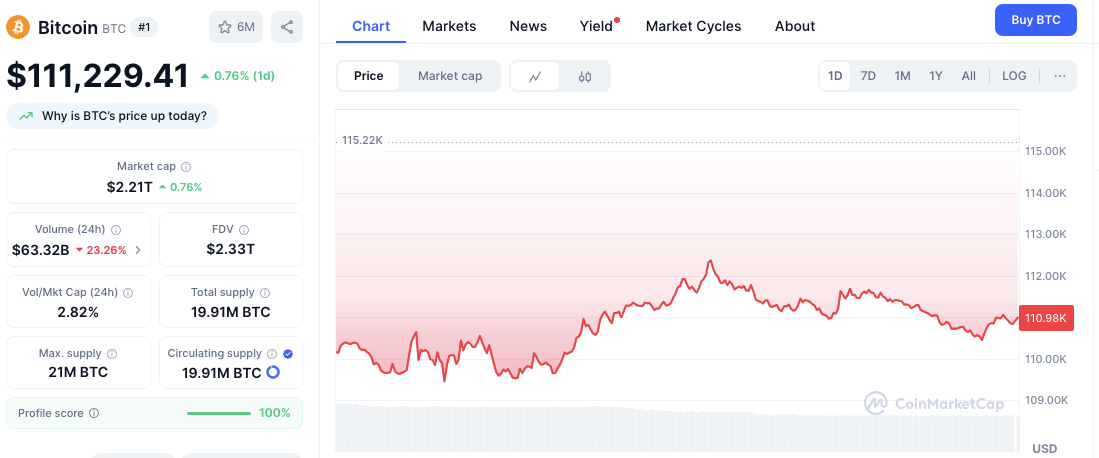This screenshot has height=458, width=1099.
Task: Toggle chart to Market cap view
Action: point(450,76)
